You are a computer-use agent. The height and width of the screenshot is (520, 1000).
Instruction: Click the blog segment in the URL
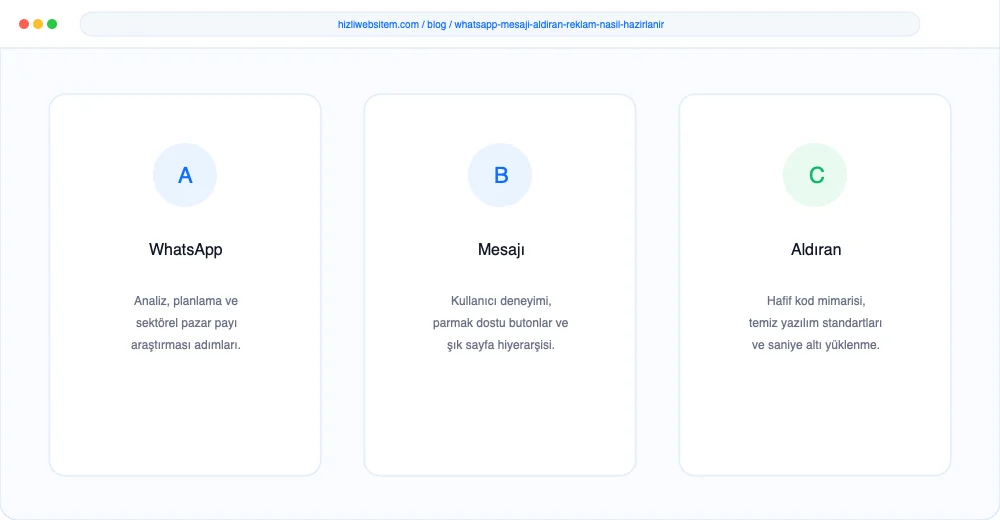coord(436,24)
